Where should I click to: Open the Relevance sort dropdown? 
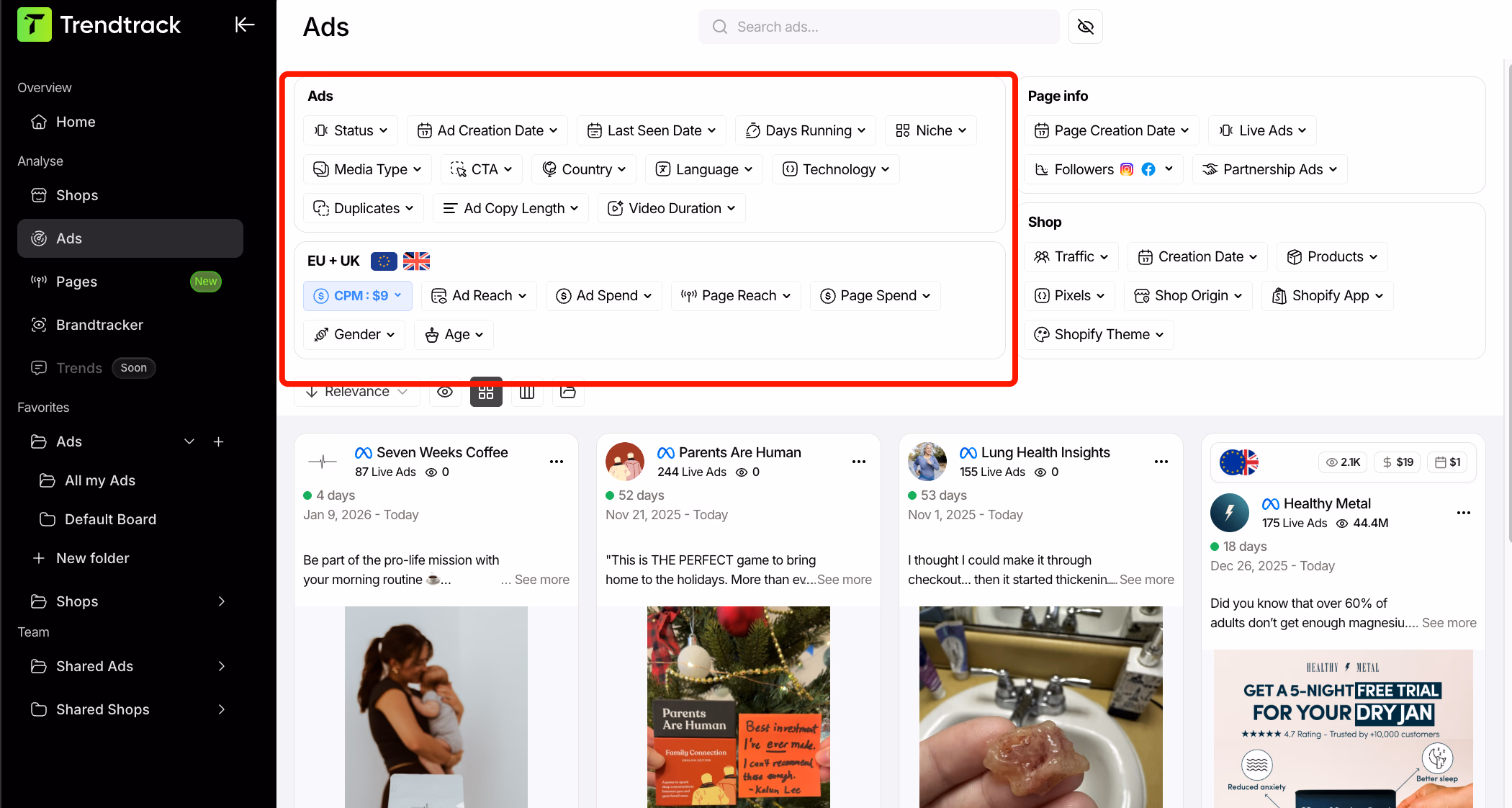point(356,392)
